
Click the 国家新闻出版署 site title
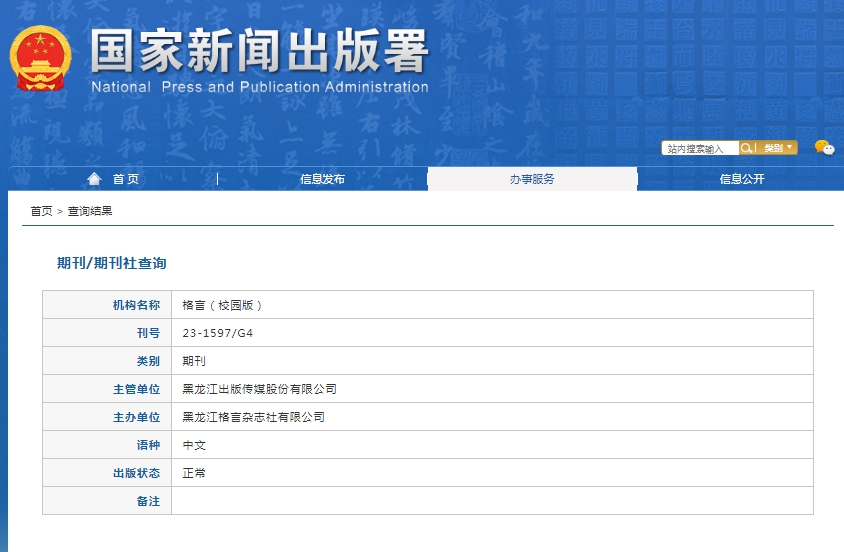point(259,52)
